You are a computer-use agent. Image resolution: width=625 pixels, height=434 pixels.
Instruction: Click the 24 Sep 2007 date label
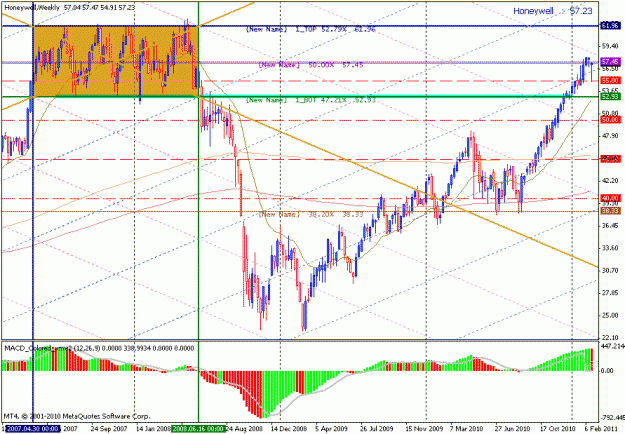pyautogui.click(x=109, y=429)
